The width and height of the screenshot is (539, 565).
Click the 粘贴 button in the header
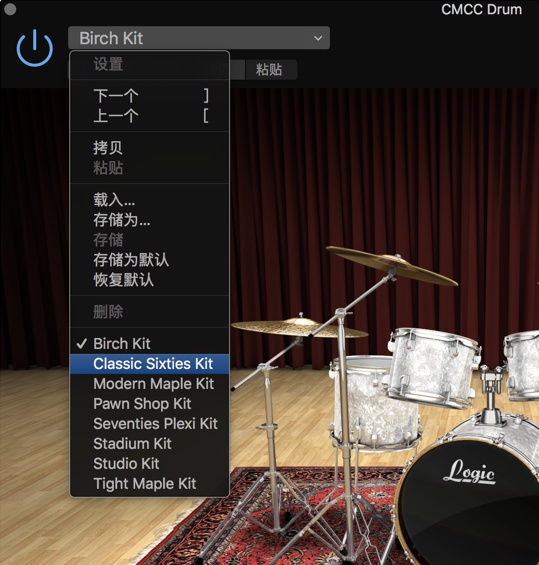coord(271,70)
